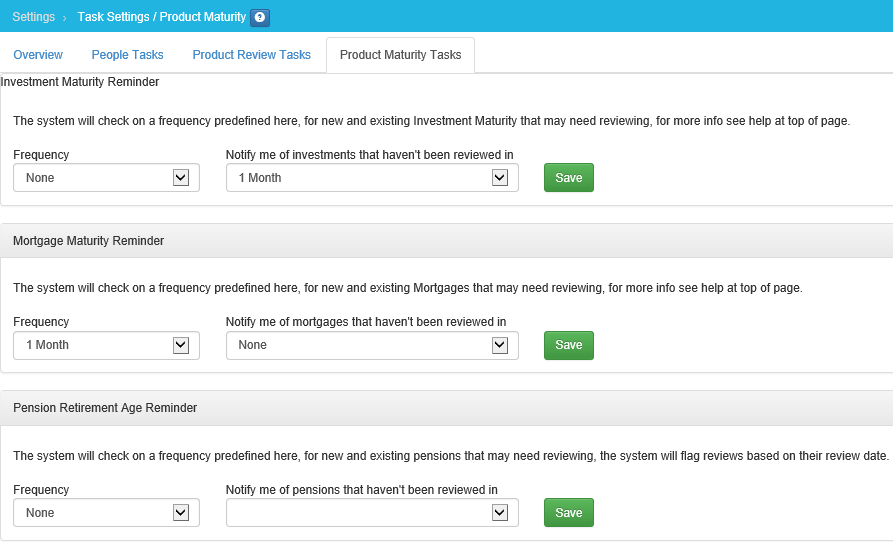
Task: Click the Investment Maturity Reminder heading
Action: click(x=80, y=82)
